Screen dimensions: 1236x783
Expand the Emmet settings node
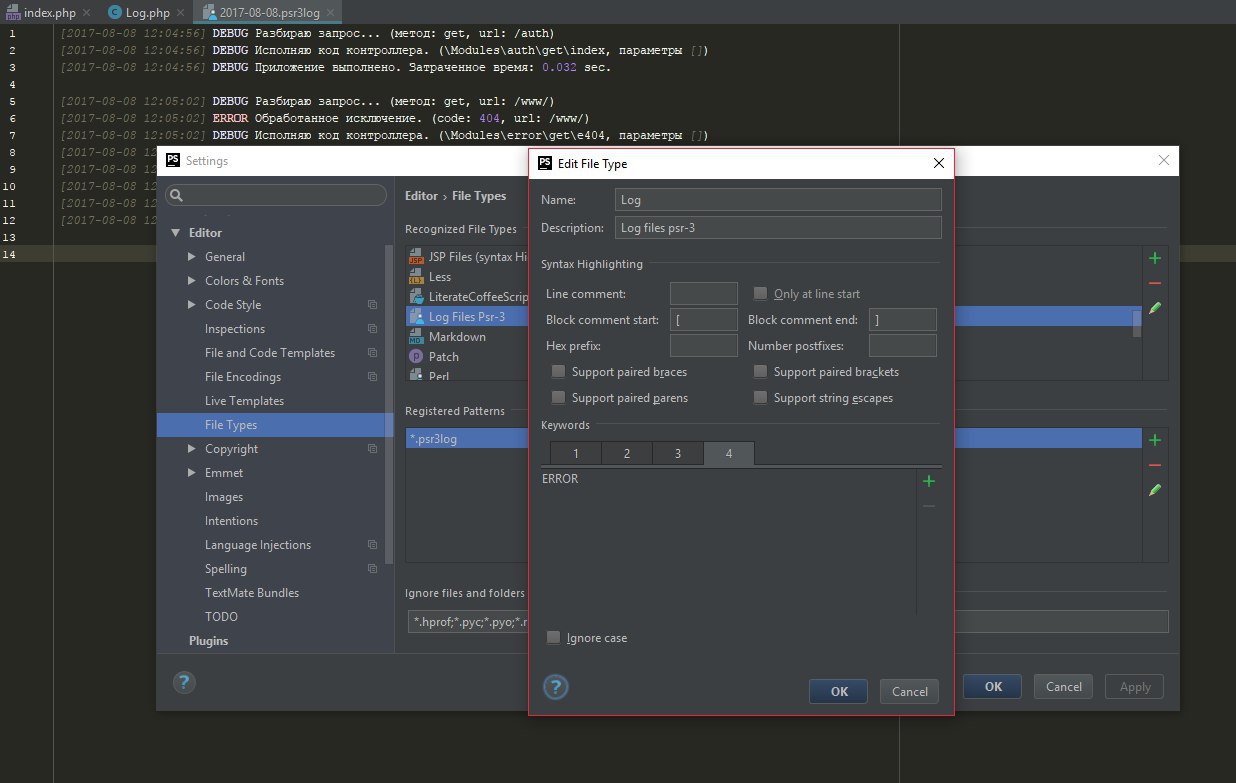192,473
